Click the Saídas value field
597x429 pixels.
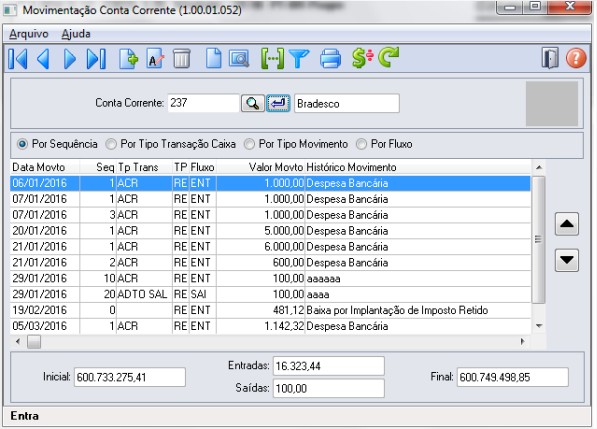tap(329, 388)
